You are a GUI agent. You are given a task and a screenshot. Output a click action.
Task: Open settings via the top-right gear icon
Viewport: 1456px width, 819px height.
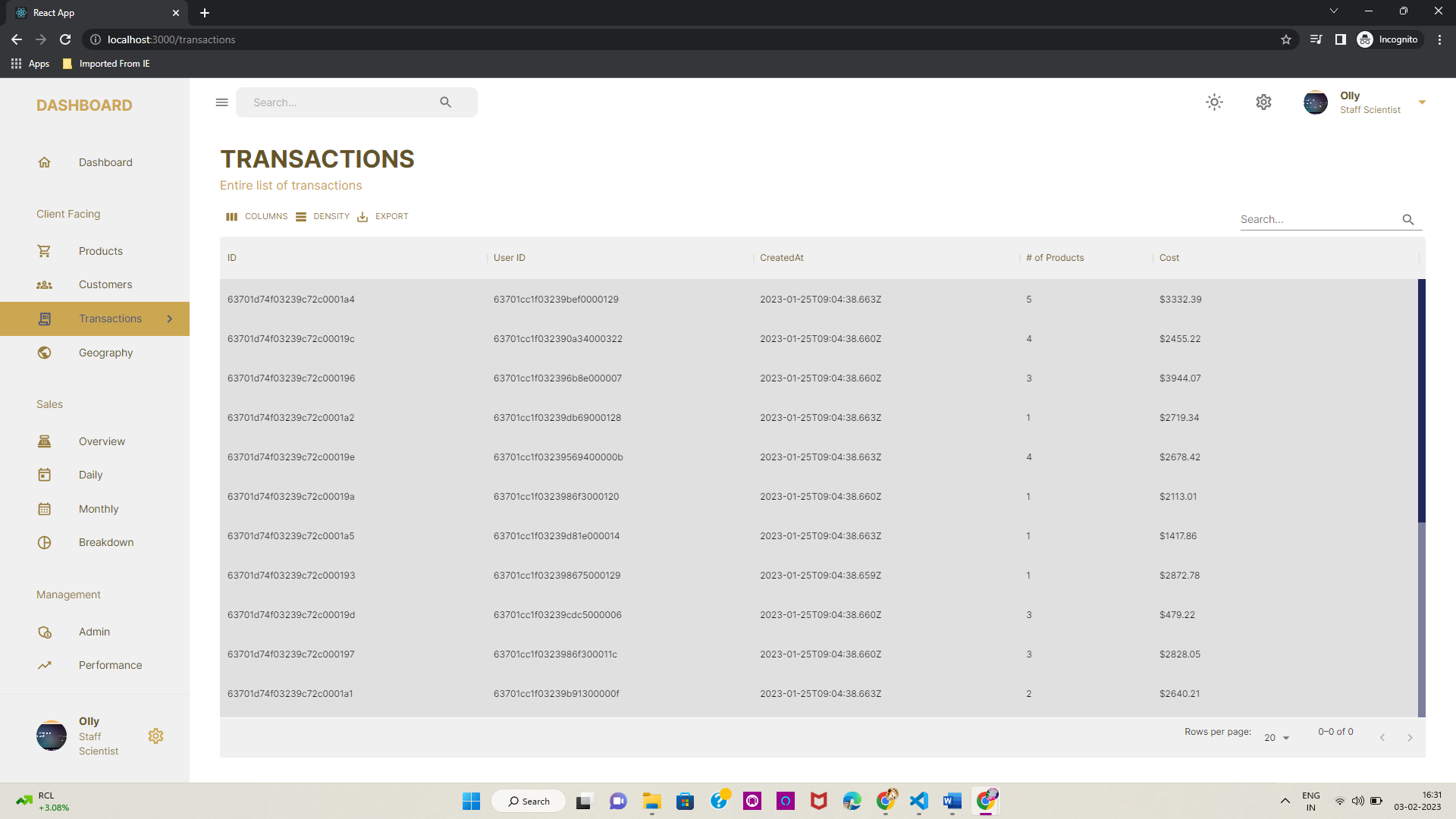[x=1263, y=102]
